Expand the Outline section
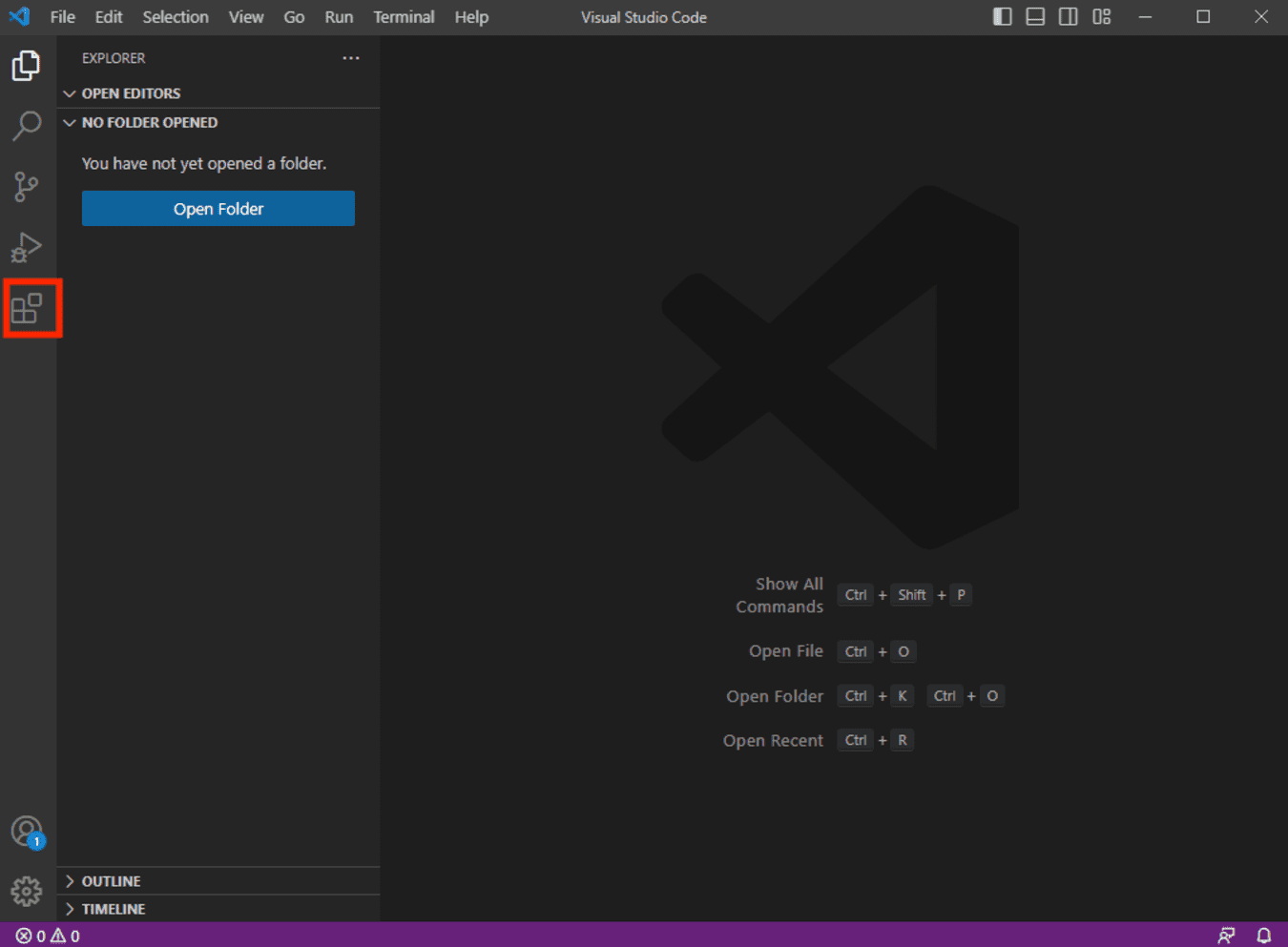 tap(218, 881)
